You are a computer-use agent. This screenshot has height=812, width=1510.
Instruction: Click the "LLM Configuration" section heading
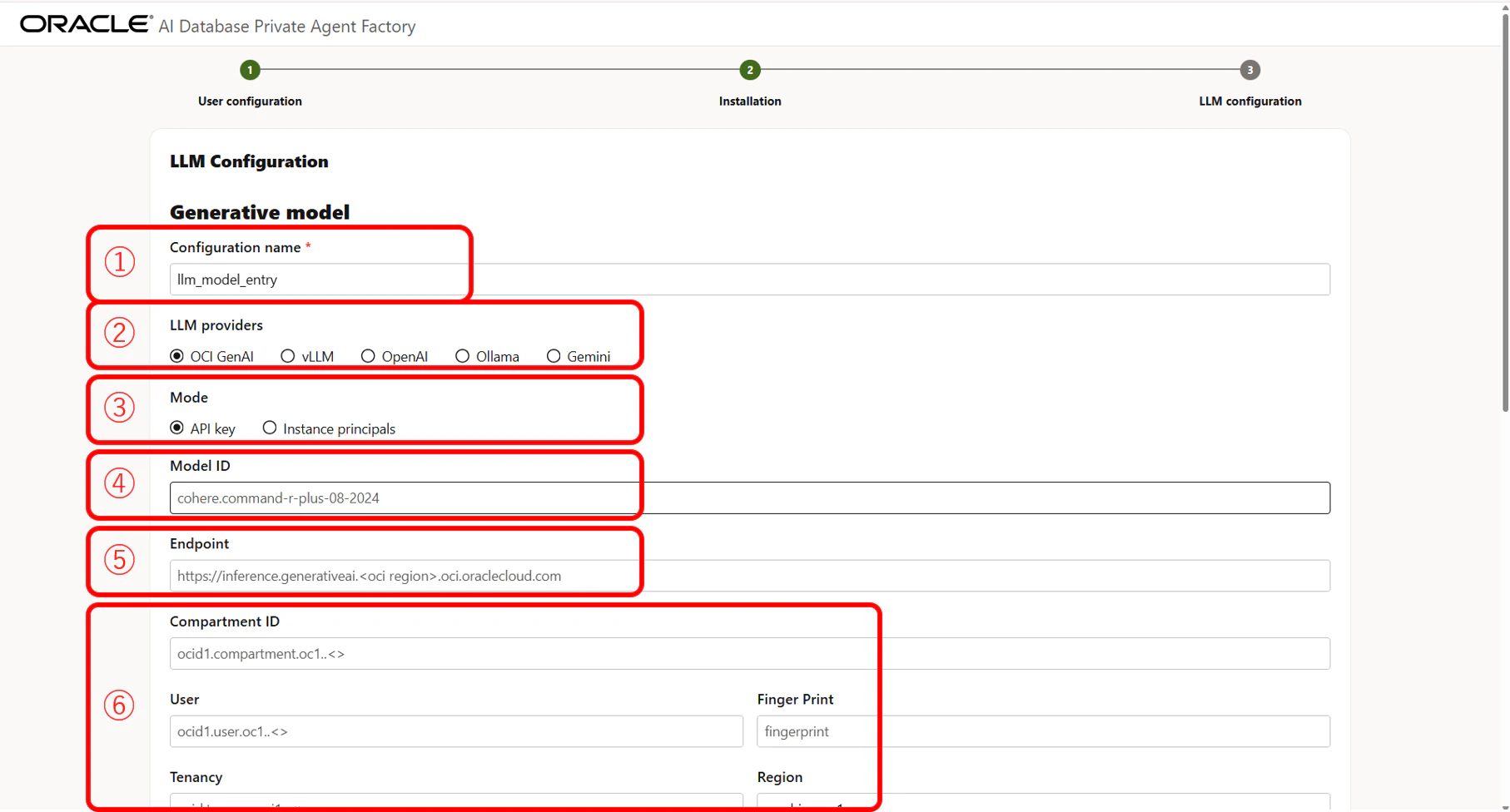click(x=249, y=161)
